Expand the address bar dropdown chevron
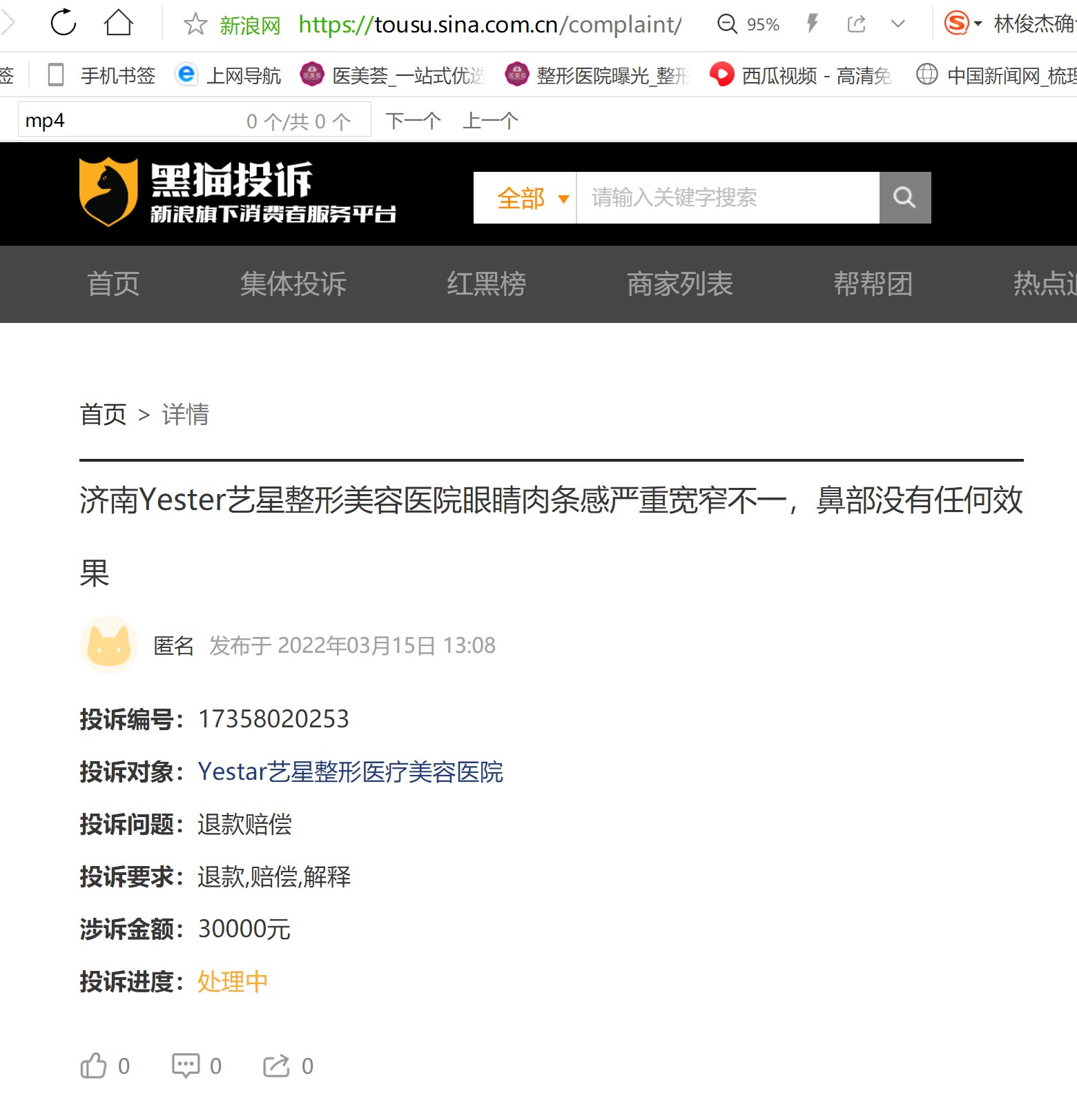This screenshot has height=1120, width=1077. 897,24
